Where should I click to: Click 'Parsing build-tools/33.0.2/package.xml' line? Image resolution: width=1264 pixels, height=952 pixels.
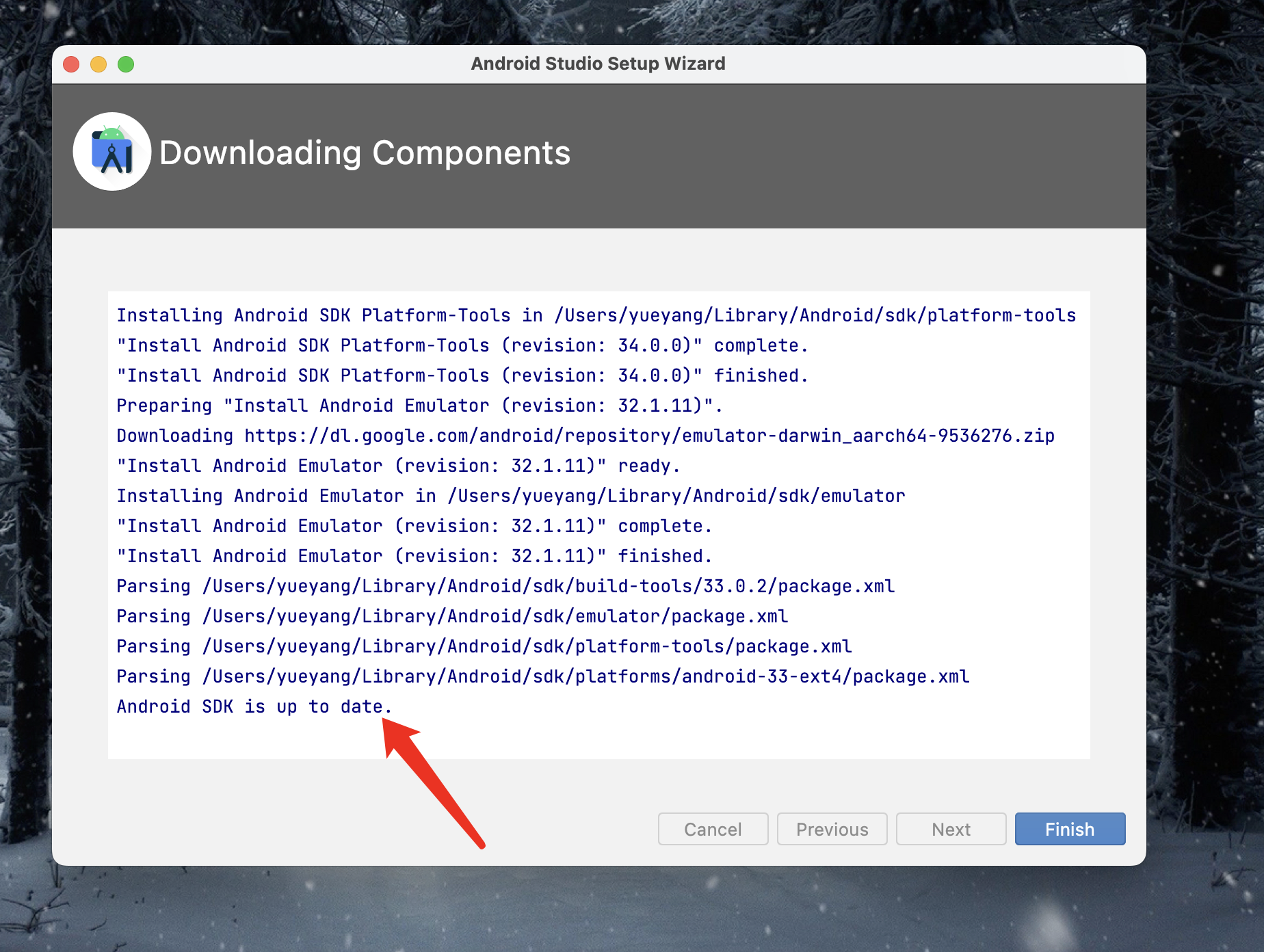coord(505,586)
